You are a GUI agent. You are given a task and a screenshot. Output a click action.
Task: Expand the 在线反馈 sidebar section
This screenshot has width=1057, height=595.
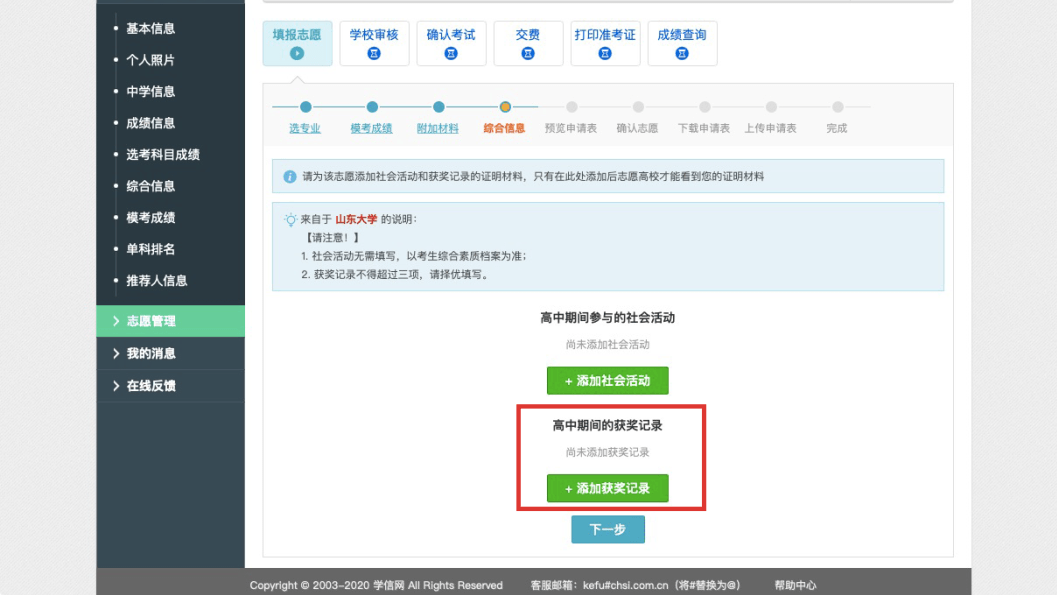click(171, 385)
